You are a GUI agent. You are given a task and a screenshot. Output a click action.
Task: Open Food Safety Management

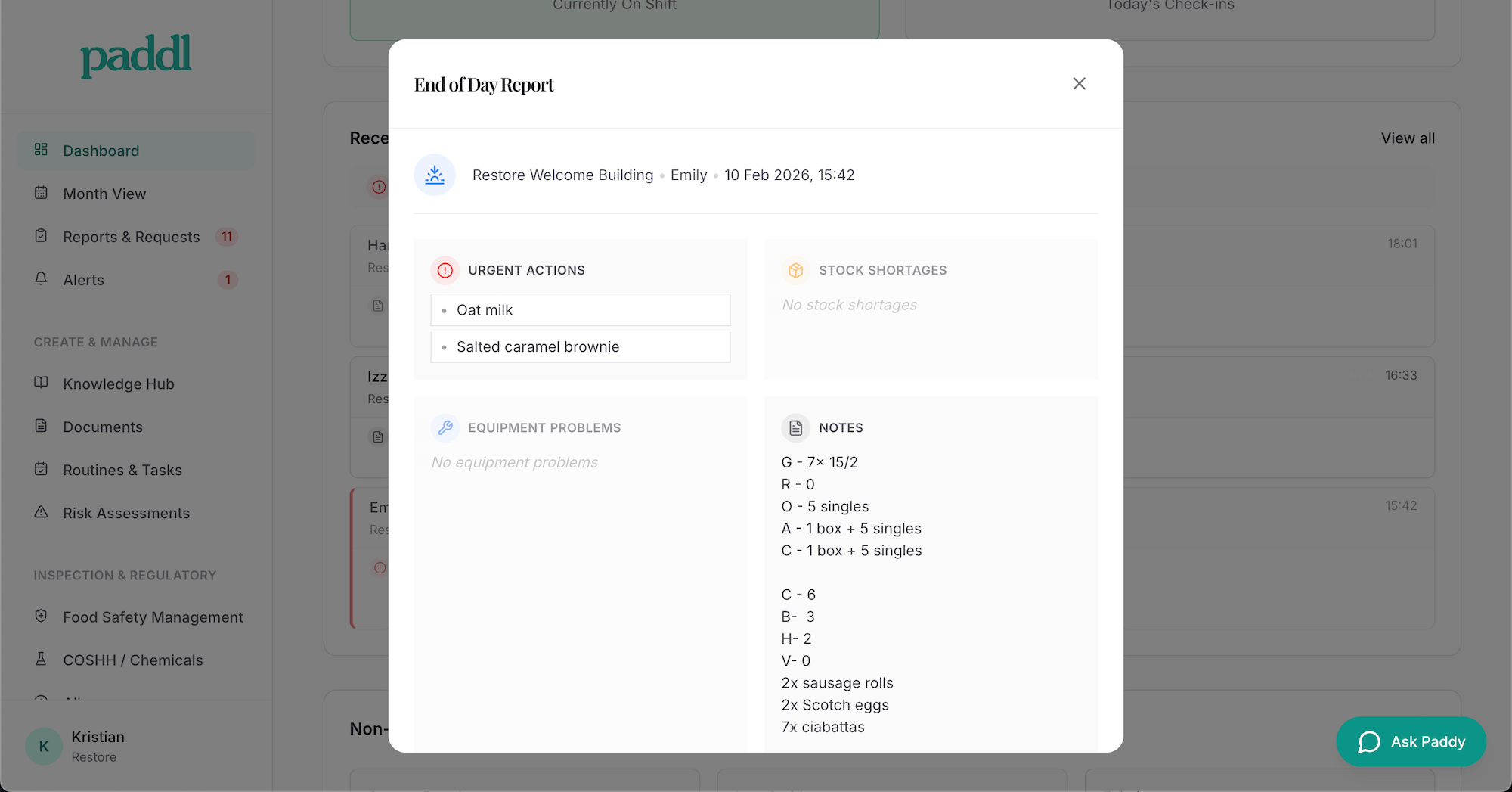(153, 617)
